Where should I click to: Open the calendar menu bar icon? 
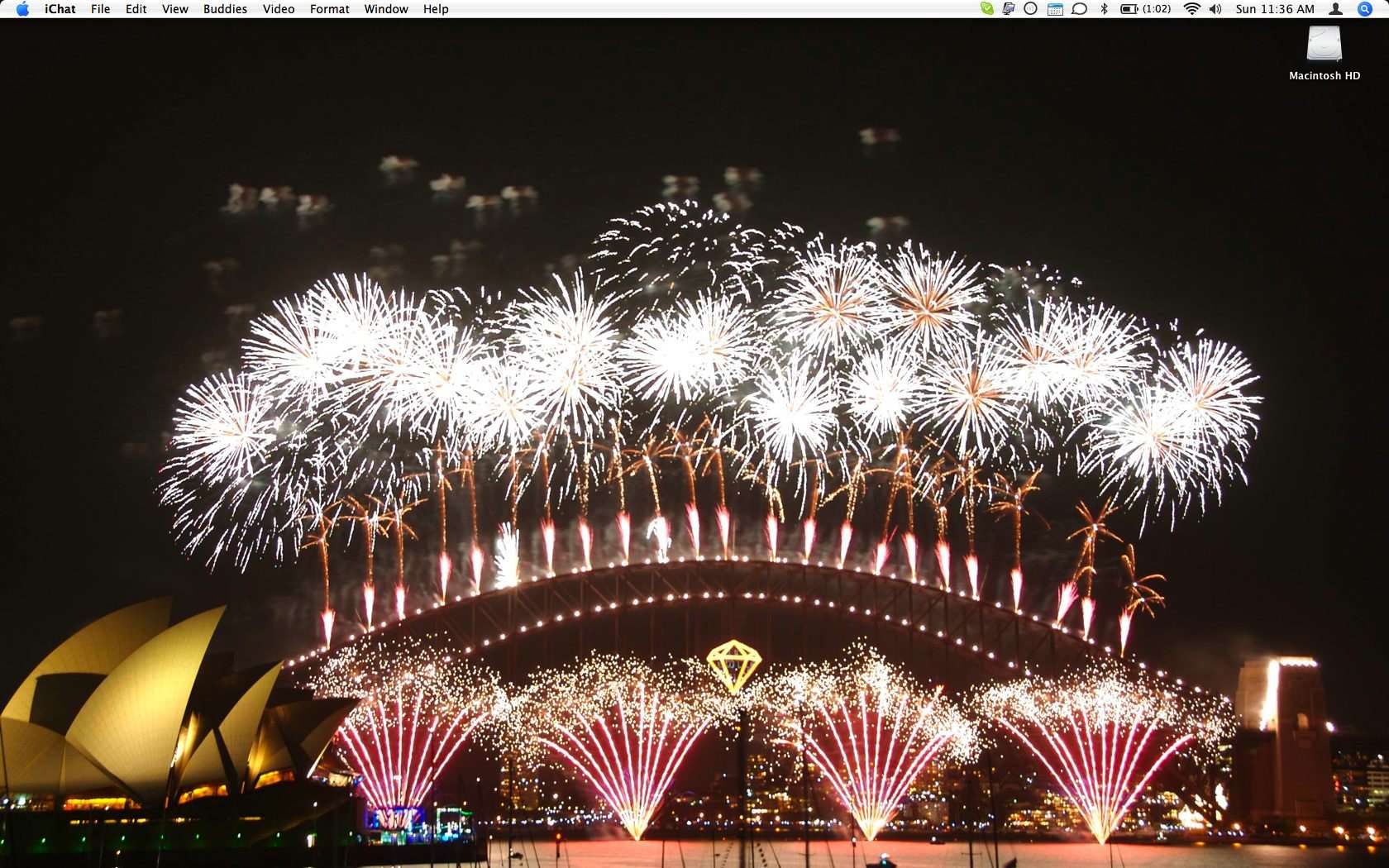click(1055, 9)
